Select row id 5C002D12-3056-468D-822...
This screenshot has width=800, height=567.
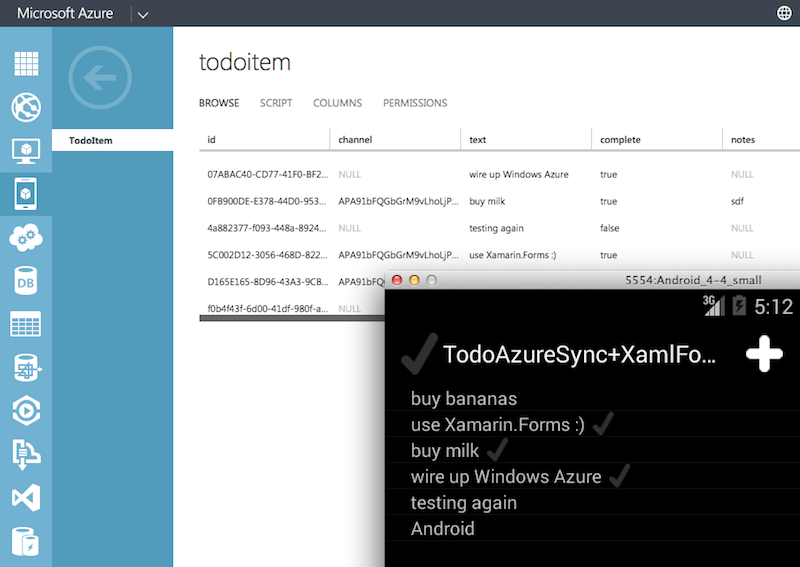267,255
